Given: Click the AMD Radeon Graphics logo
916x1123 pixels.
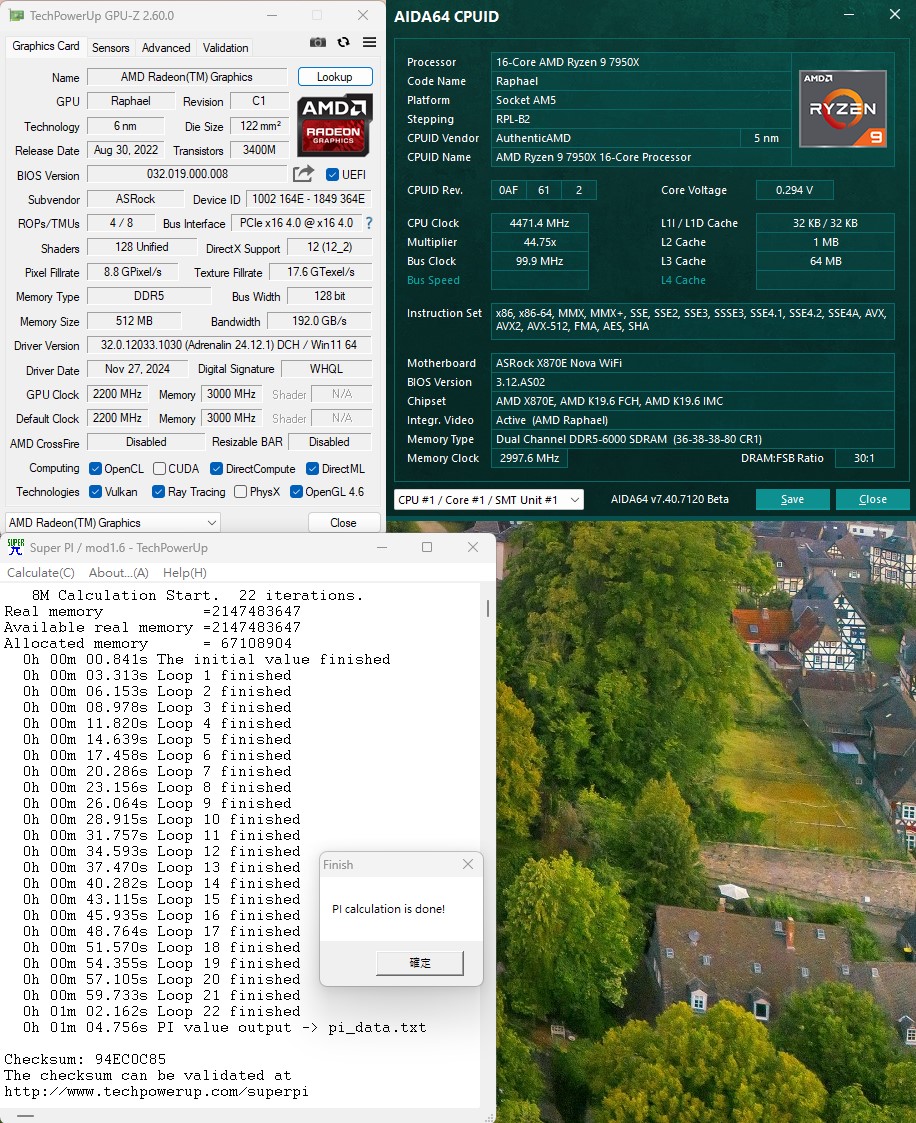Looking at the screenshot, I should coord(334,125).
